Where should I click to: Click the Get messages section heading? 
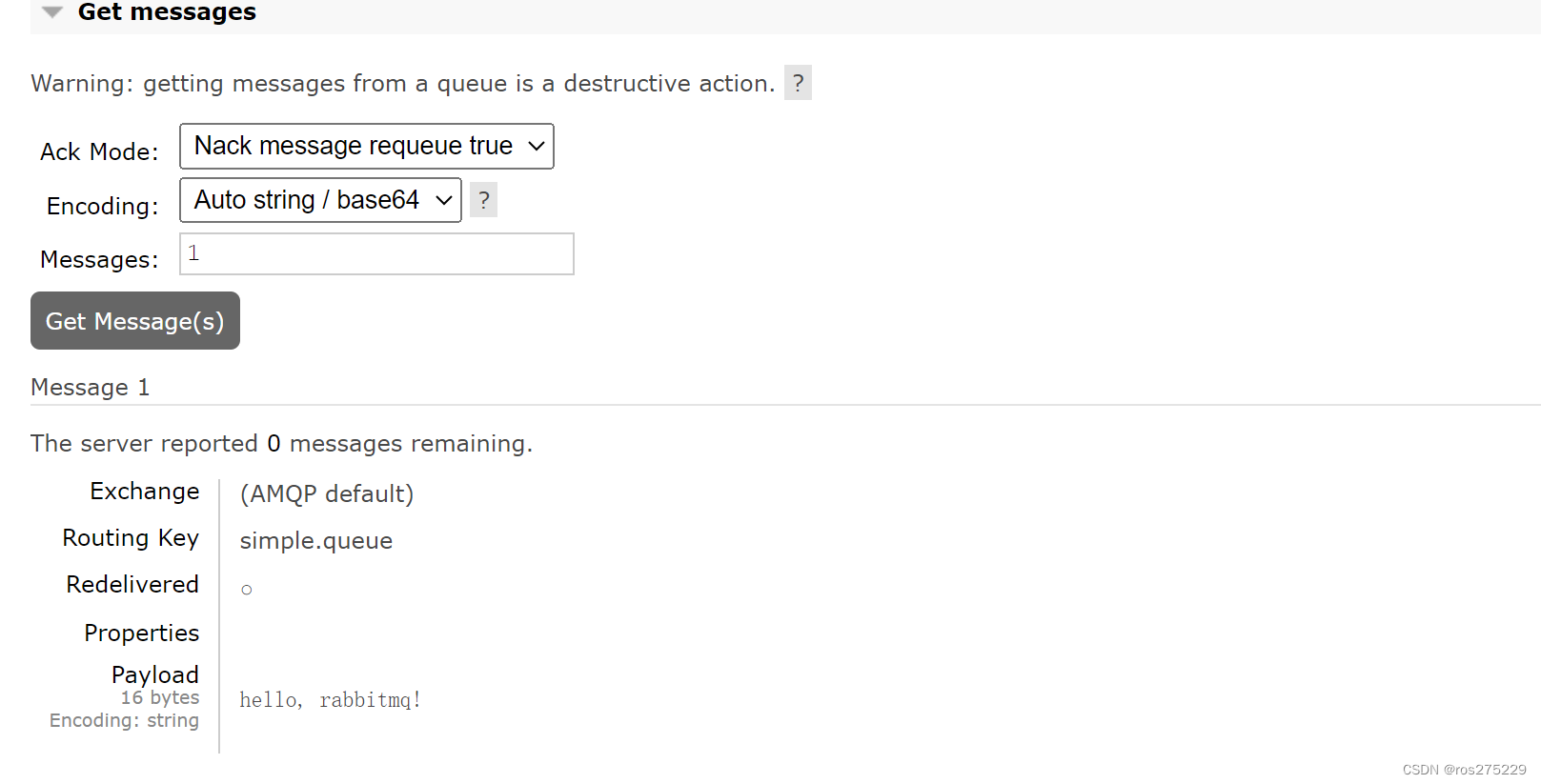point(167,12)
